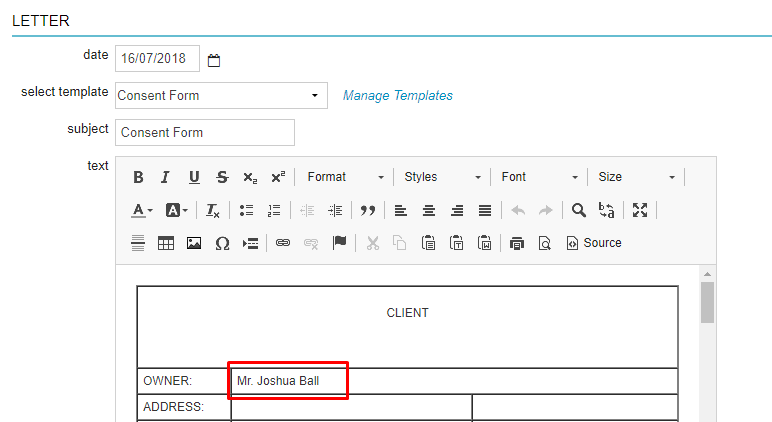Open the text color picker

click(143, 210)
